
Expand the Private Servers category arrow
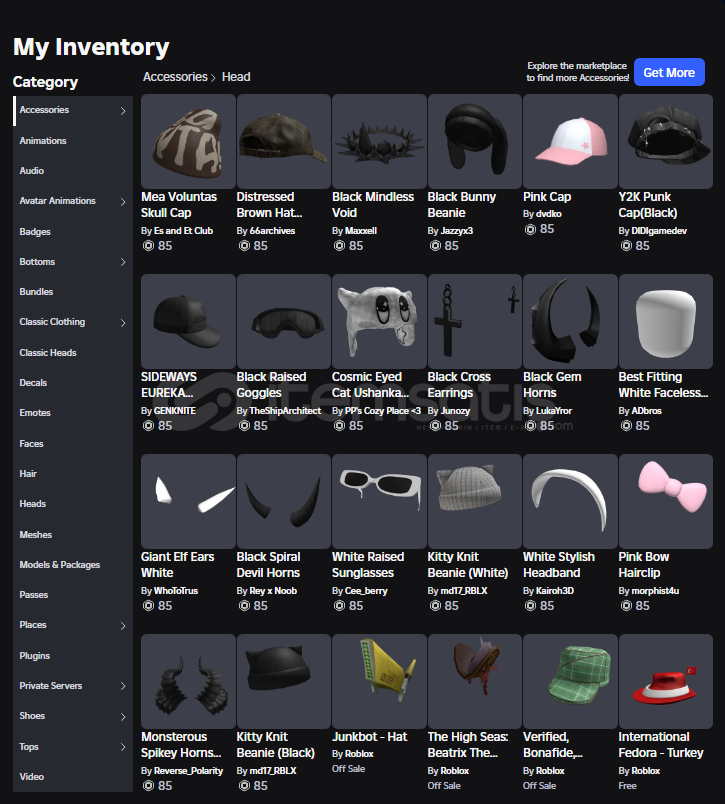123,686
